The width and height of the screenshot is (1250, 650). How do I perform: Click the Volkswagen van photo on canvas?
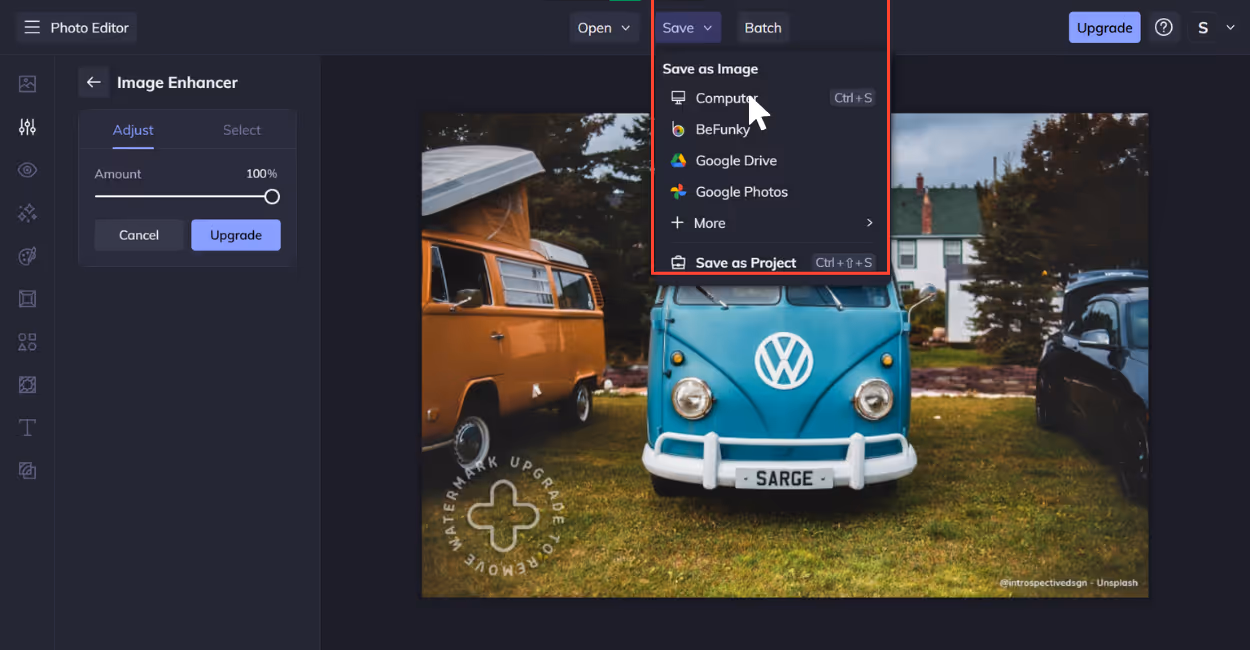pos(785,355)
